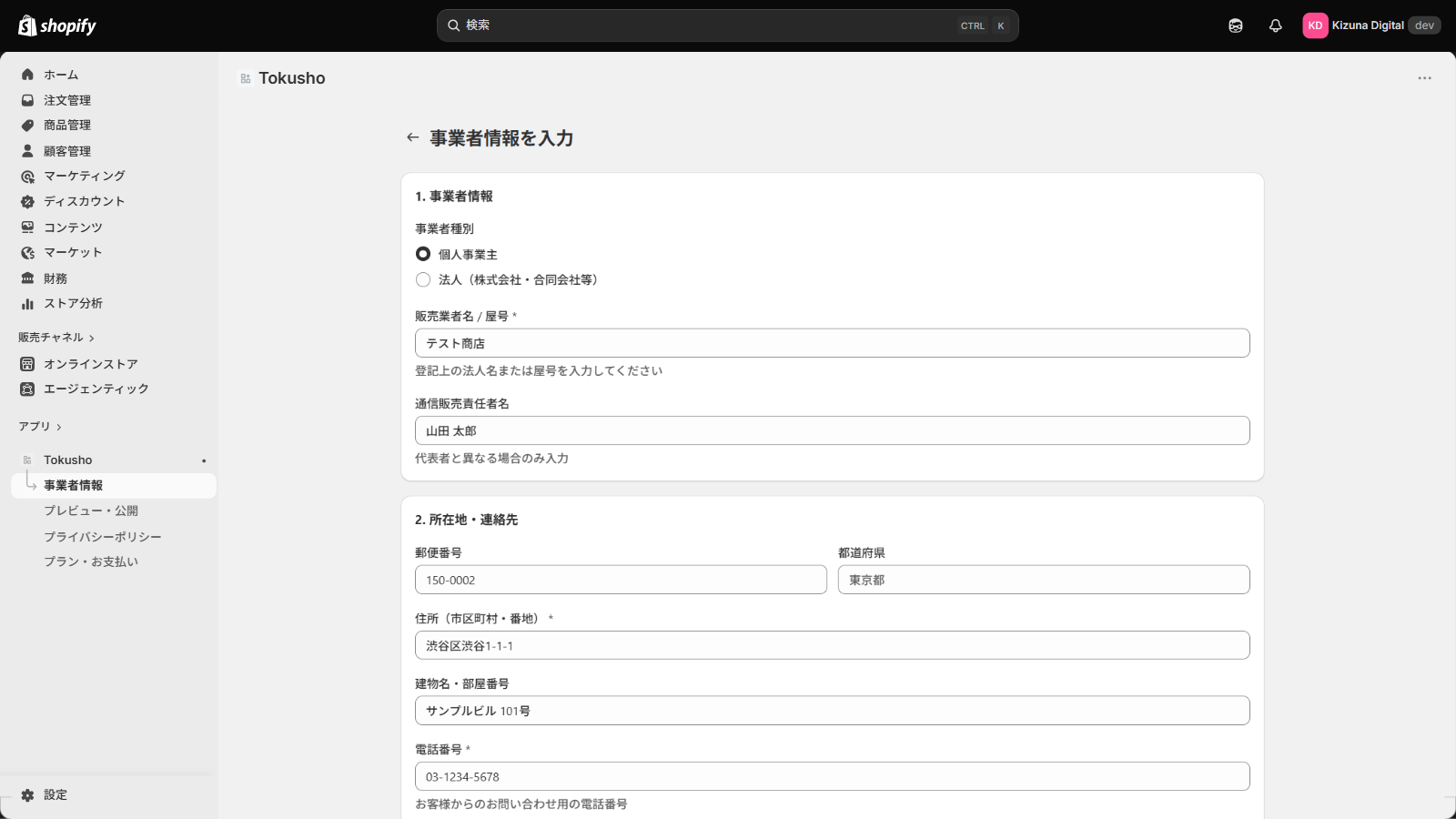Open Kizuna Digital store menu

tap(1370, 25)
